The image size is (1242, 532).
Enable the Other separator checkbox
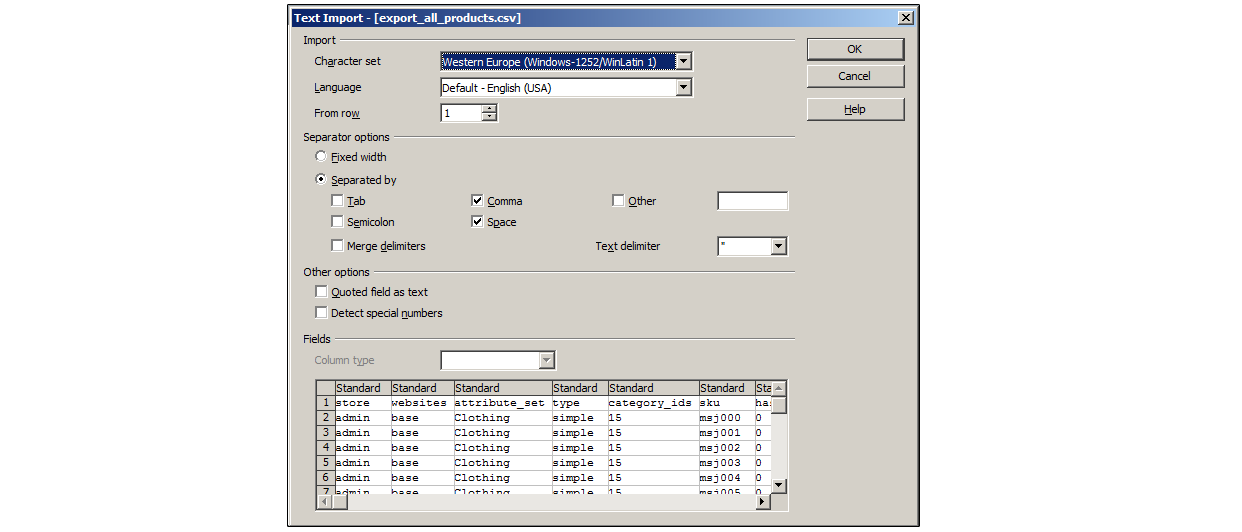pos(618,201)
